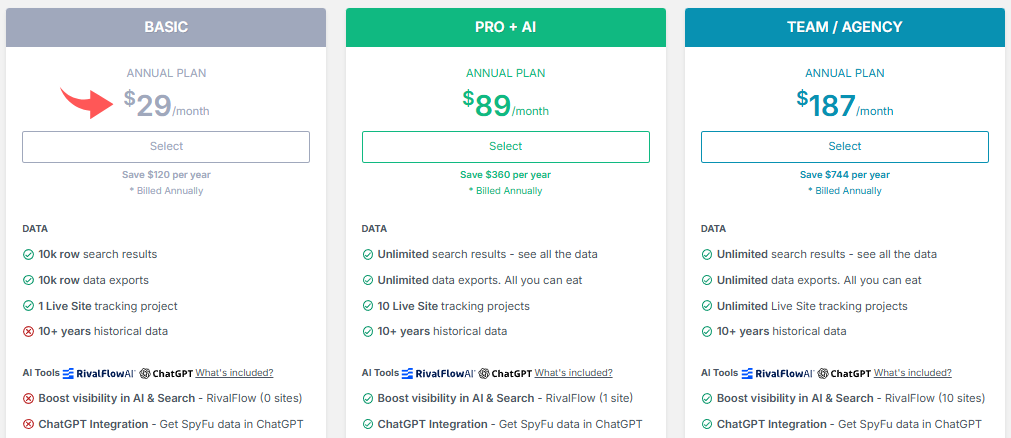
Task: Click the BASIC plan header tab
Action: click(166, 27)
